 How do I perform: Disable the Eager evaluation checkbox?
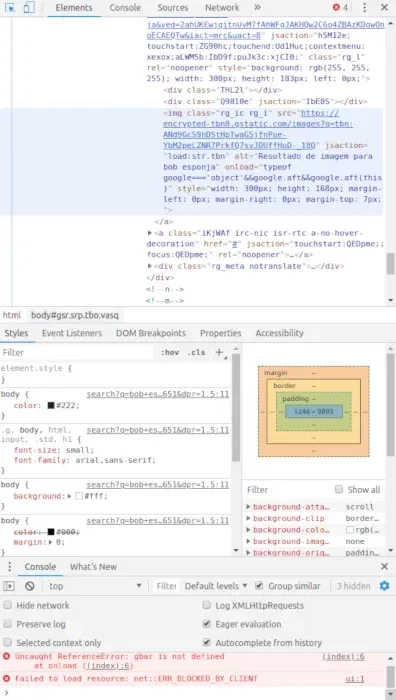(207, 624)
